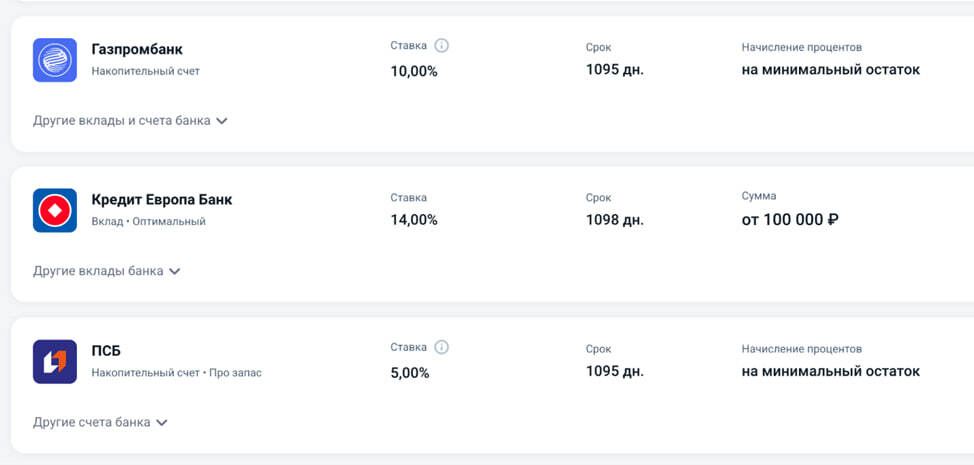
Task: Click the Газпромбанк logo icon
Action: (x=55, y=60)
